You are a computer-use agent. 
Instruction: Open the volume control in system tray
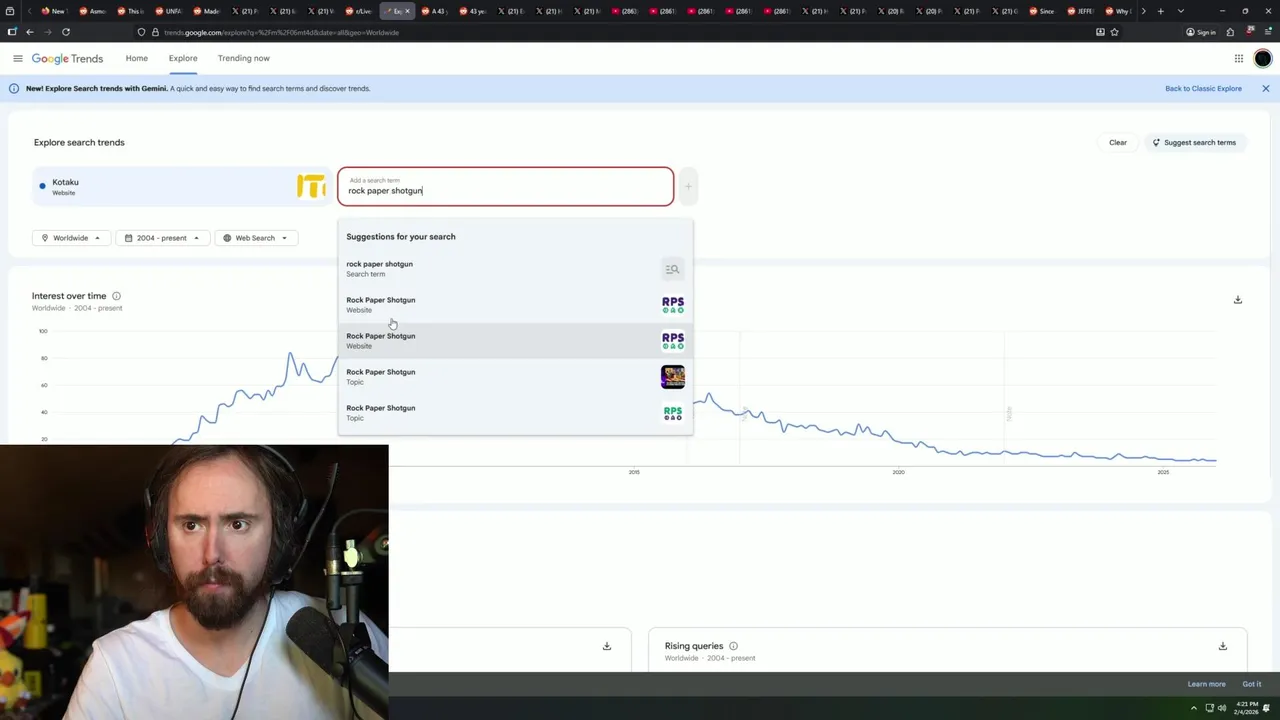click(1221, 708)
